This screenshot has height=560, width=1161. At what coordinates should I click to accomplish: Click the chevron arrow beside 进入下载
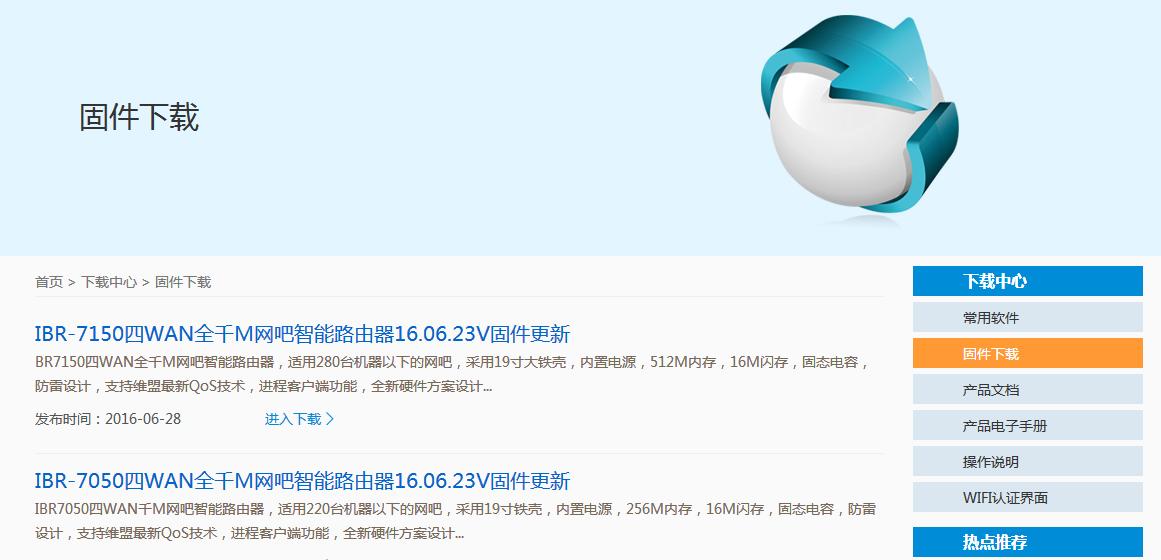coord(330,419)
